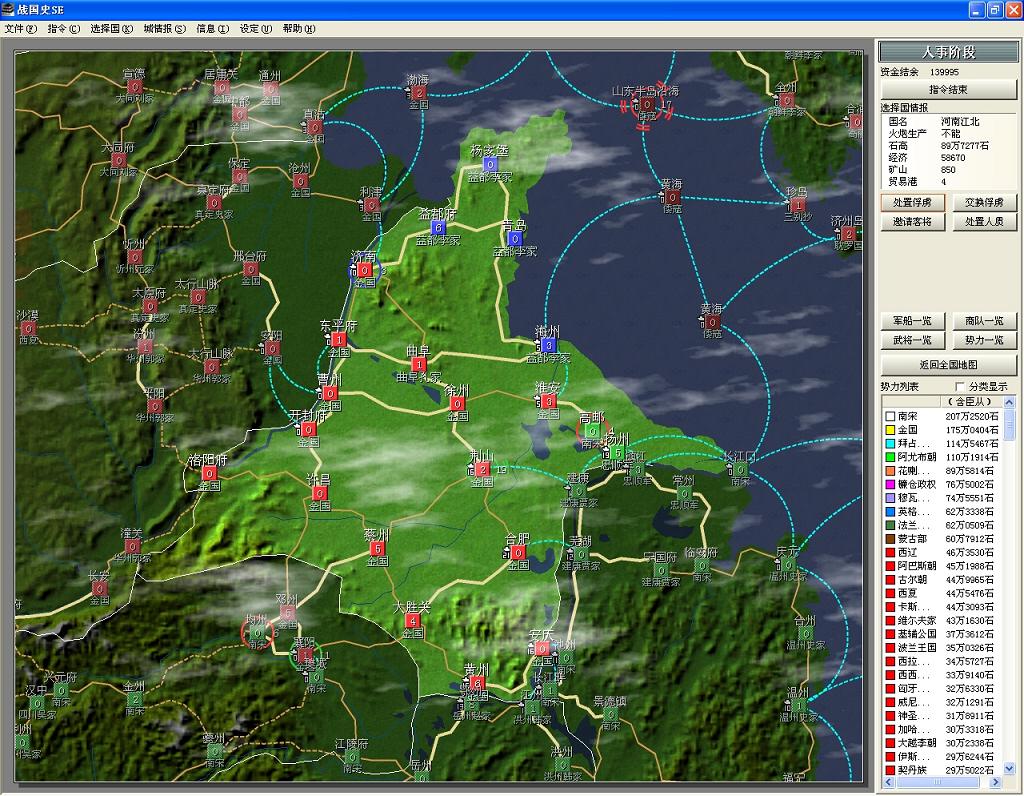This screenshot has height=796, width=1024.
Task: Click the 返回全国地图 button
Action: (947, 365)
